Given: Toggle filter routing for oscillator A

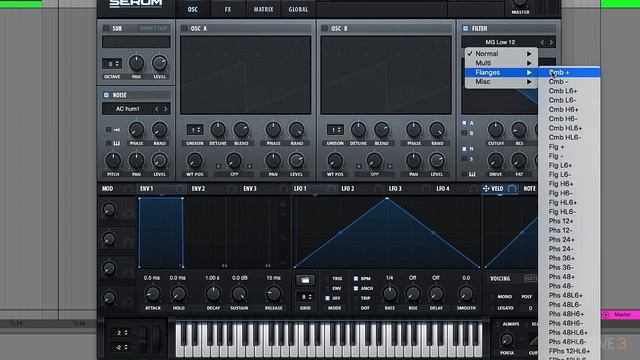Looking at the screenshot, I should [464, 122].
